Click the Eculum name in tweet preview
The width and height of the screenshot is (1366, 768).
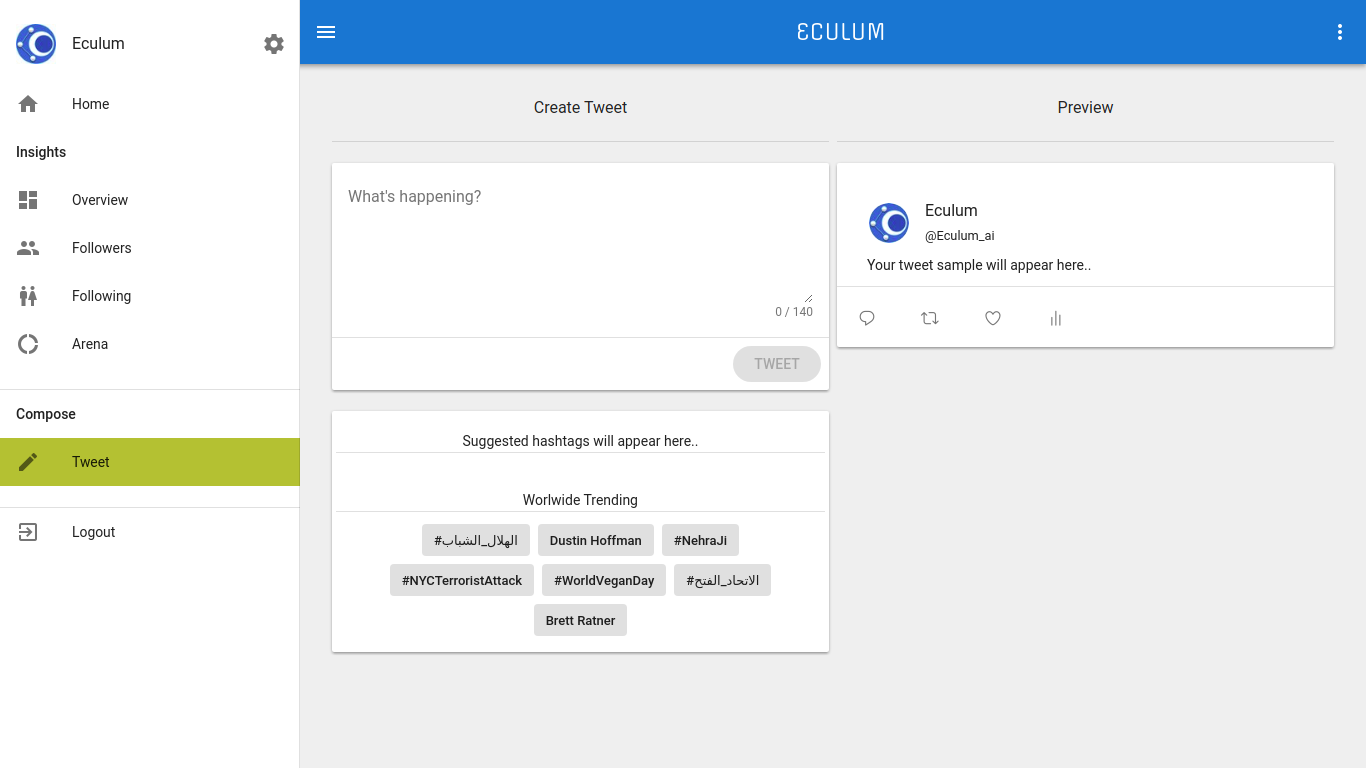[x=951, y=210]
